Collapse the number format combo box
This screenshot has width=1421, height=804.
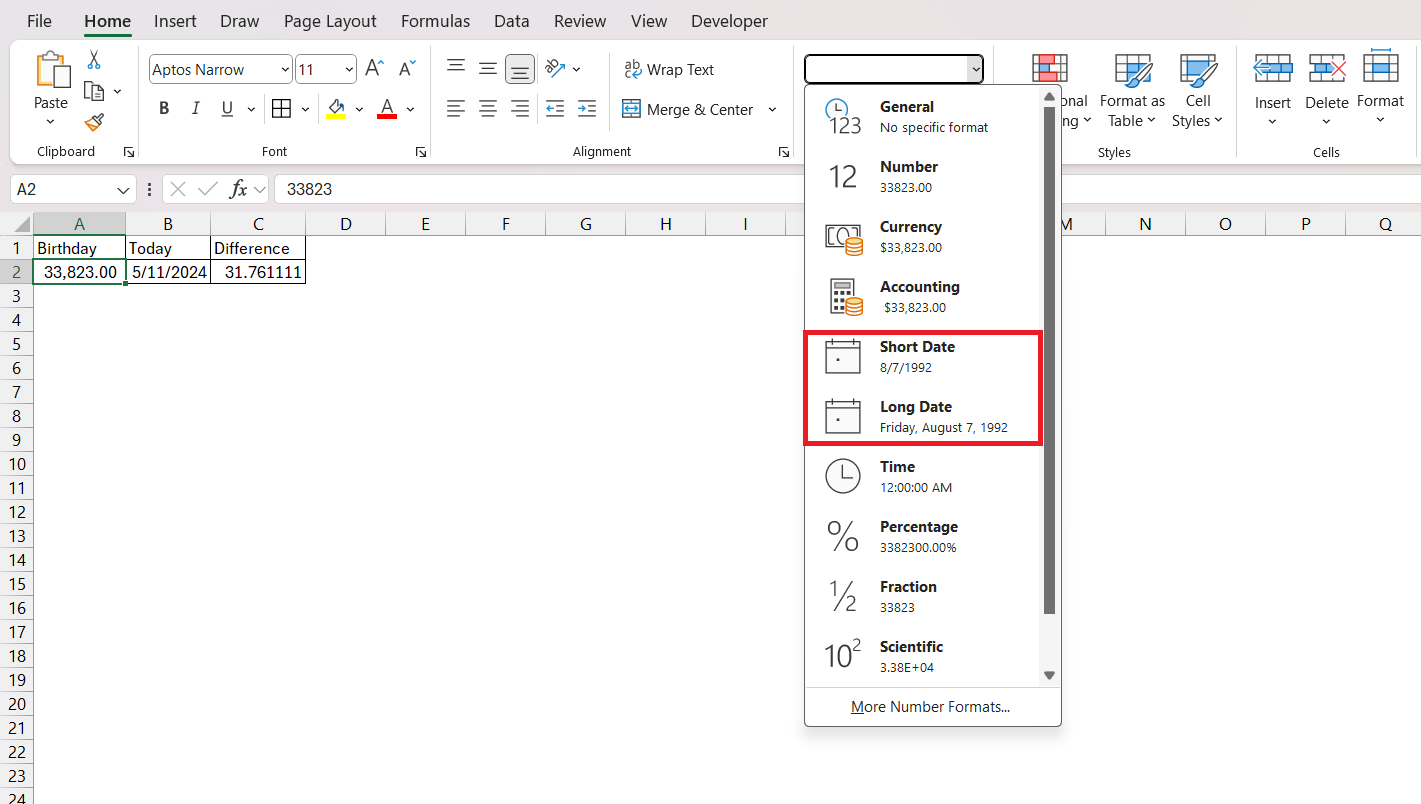(x=974, y=69)
